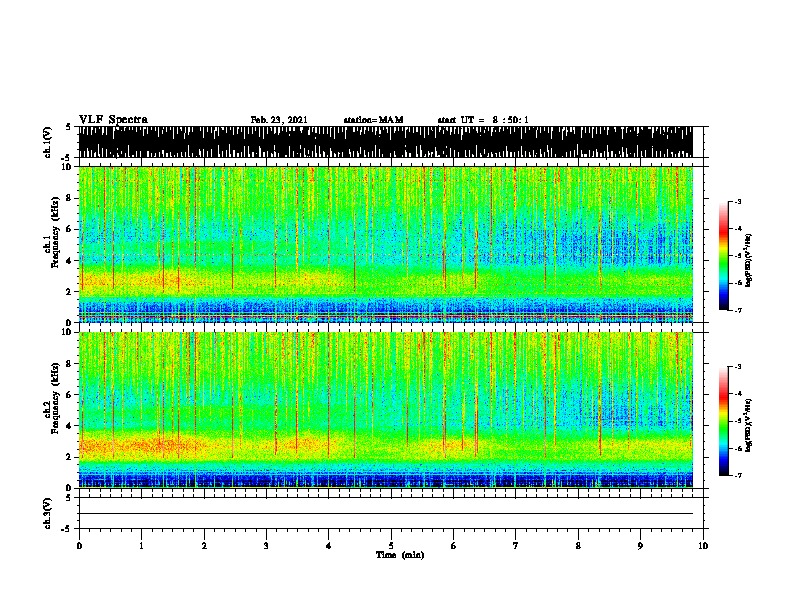This screenshot has width=792, height=612.
Task: Click time axis tick label "7"
Action: coord(516,546)
